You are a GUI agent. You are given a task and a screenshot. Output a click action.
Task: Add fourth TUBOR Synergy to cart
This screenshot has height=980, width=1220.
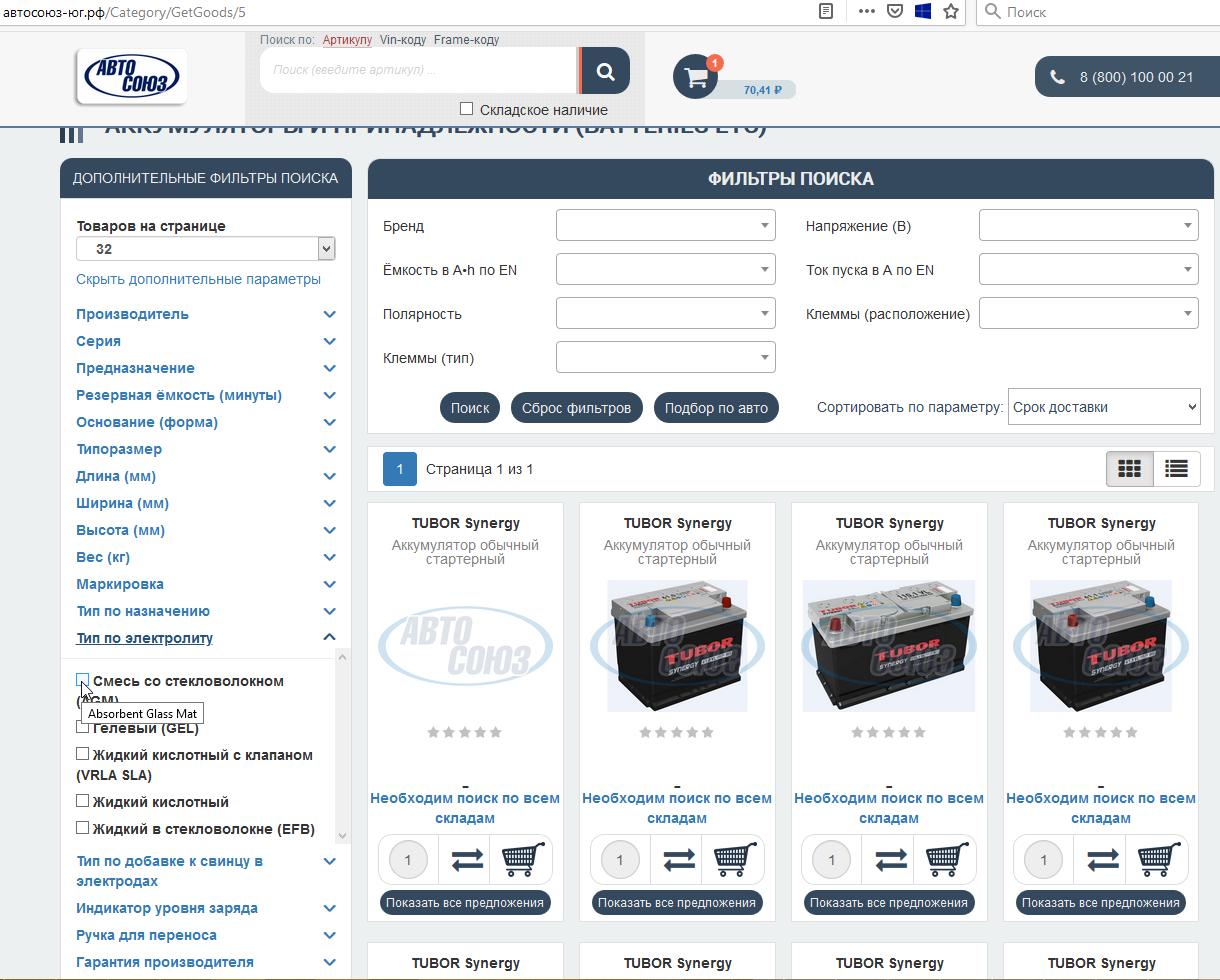1159,859
